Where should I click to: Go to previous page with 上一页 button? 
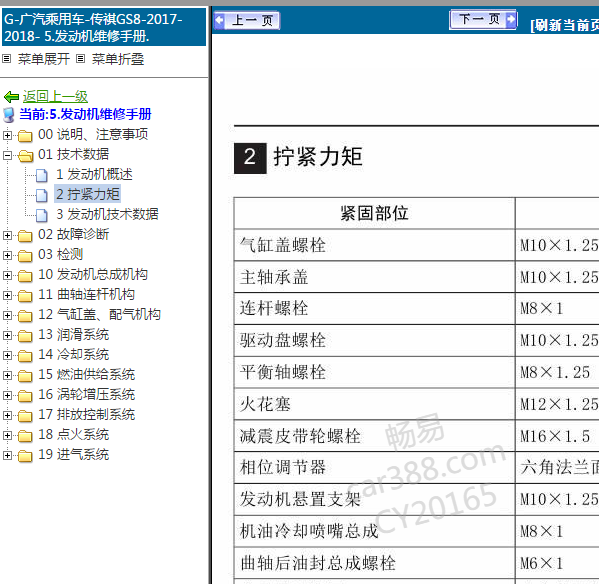point(246,20)
